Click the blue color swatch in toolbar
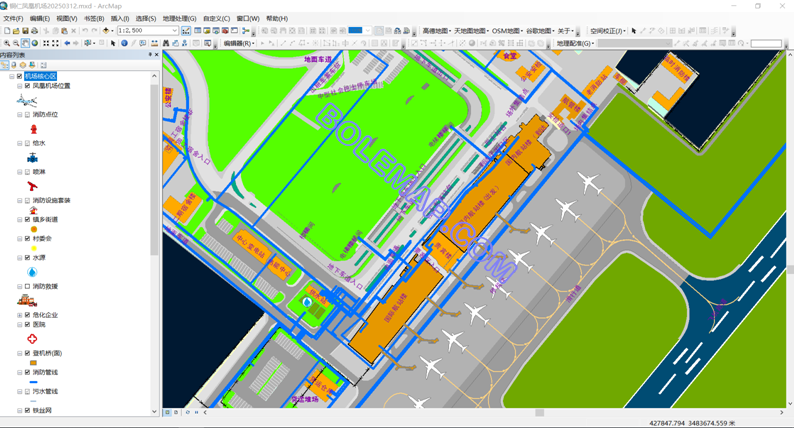 tap(355, 31)
